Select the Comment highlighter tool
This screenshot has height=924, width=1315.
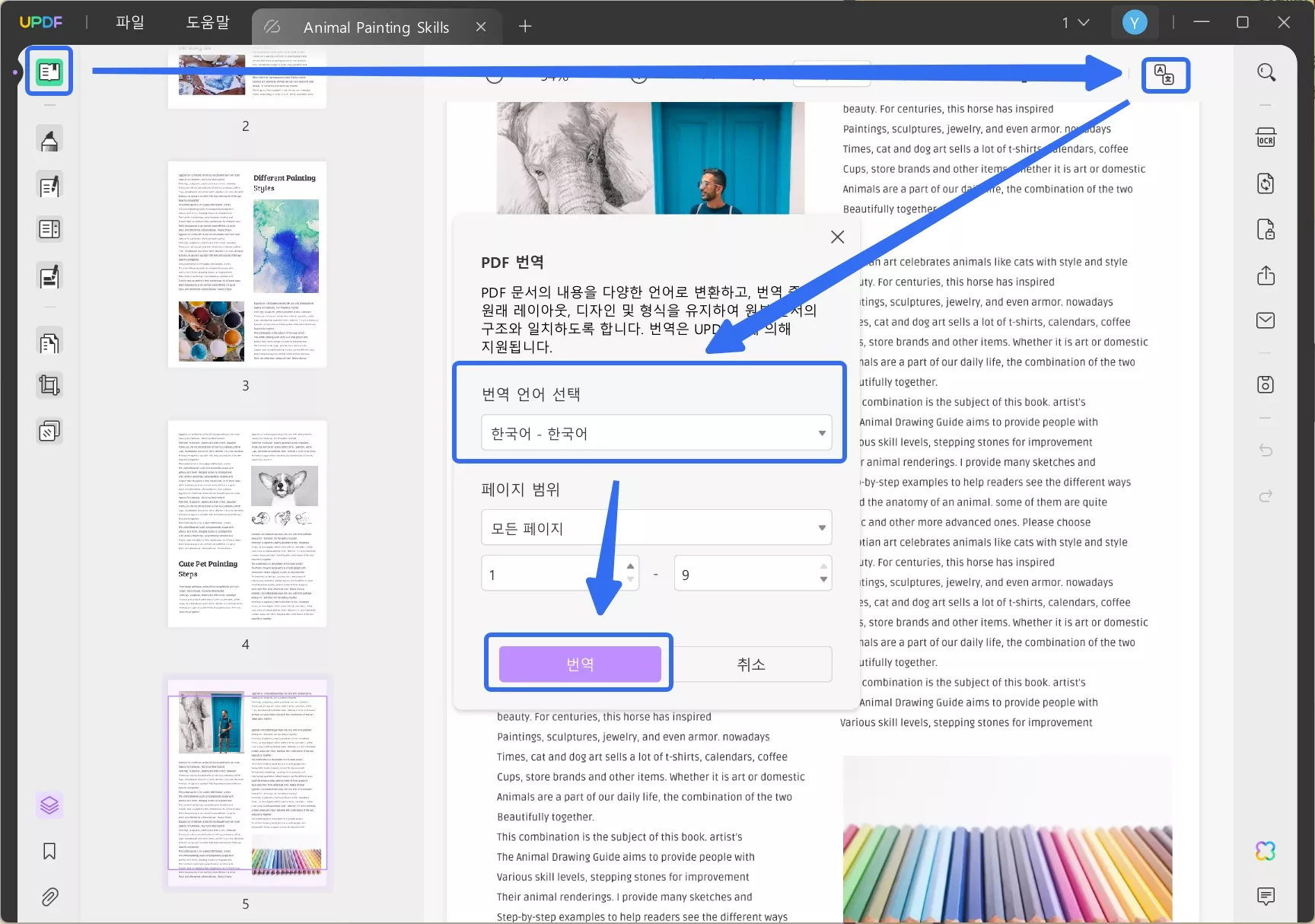tap(49, 140)
